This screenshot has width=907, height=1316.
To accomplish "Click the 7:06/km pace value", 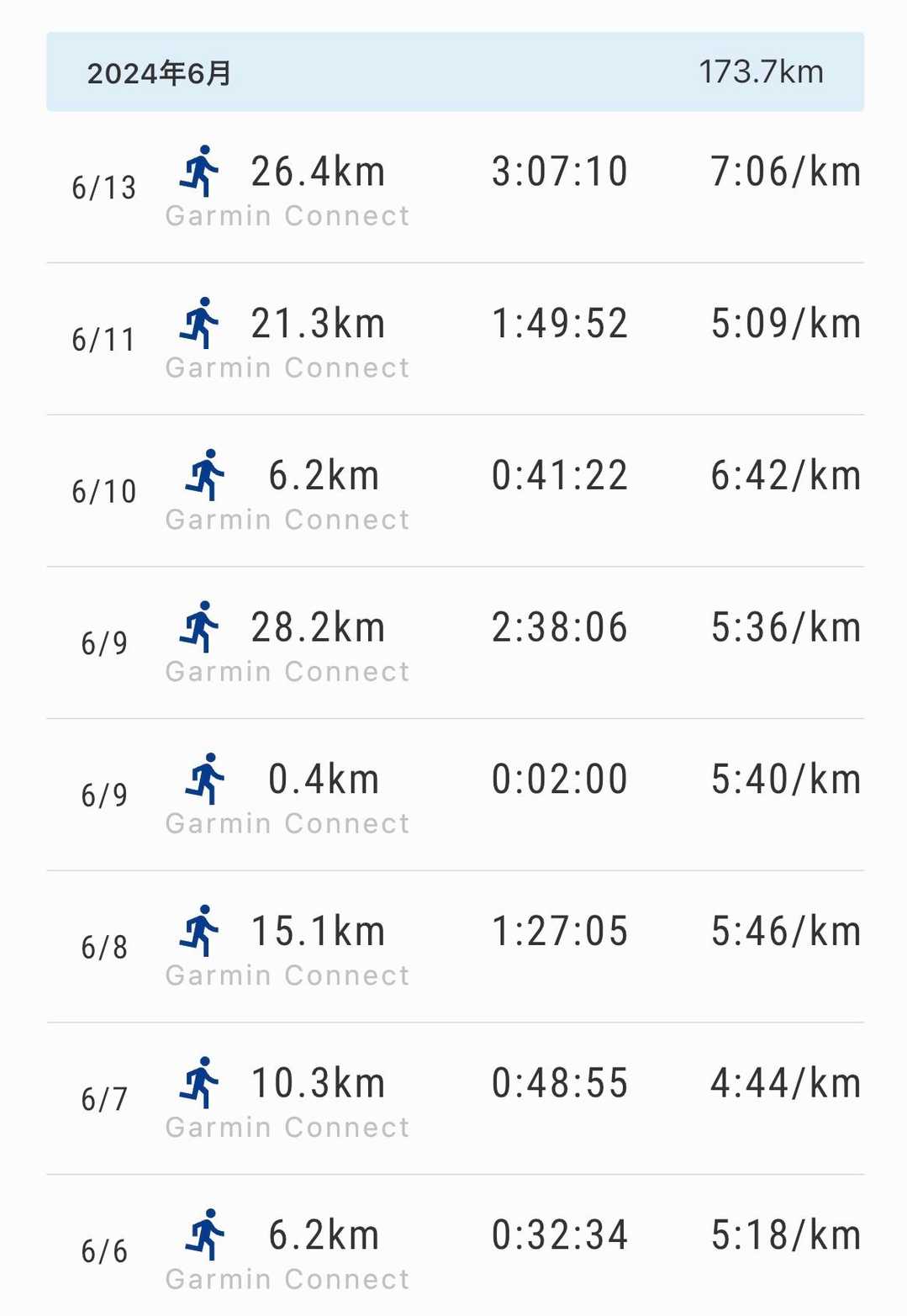I will pos(785,172).
